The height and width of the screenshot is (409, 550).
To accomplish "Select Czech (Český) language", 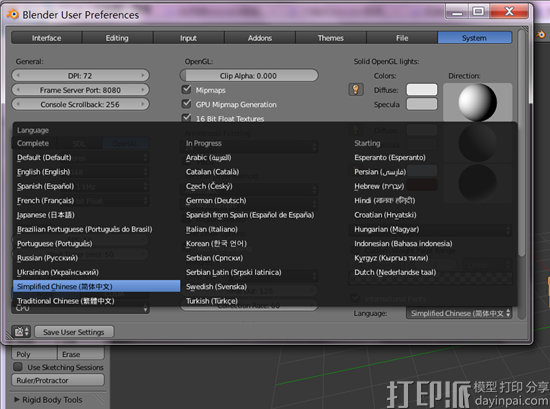I will (265, 186).
